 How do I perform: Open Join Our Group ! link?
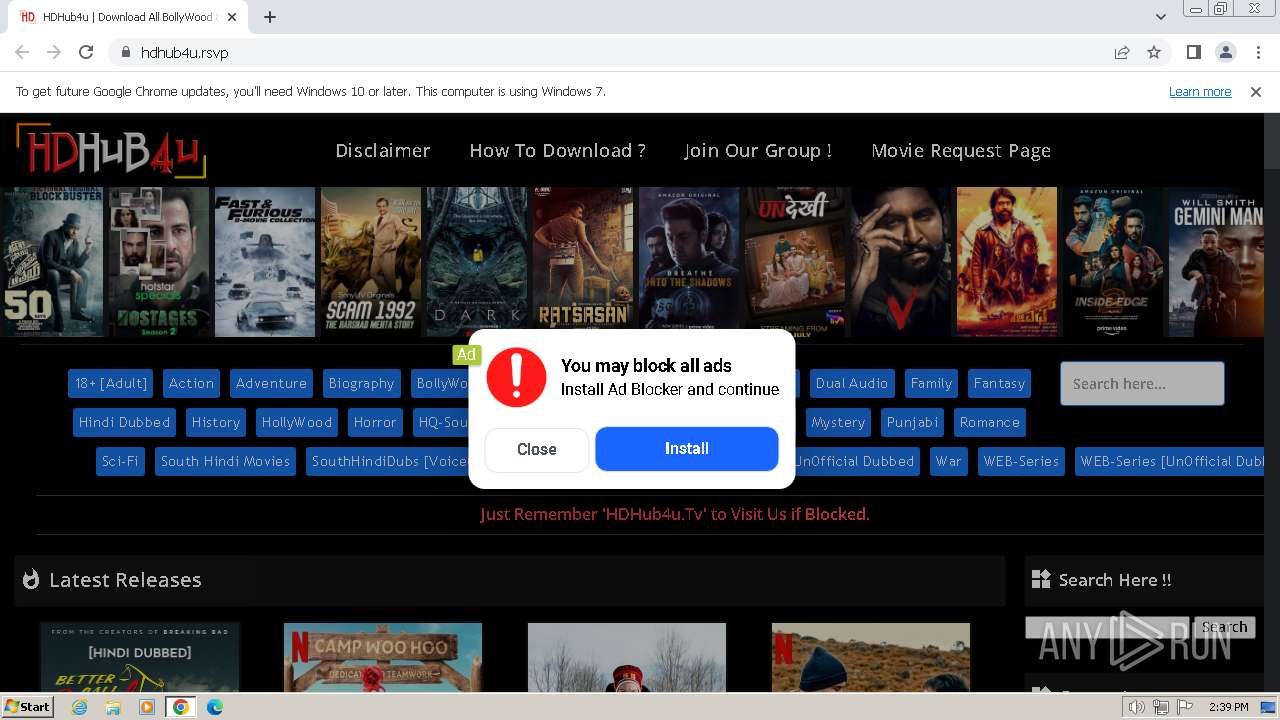pyautogui.click(x=758, y=150)
